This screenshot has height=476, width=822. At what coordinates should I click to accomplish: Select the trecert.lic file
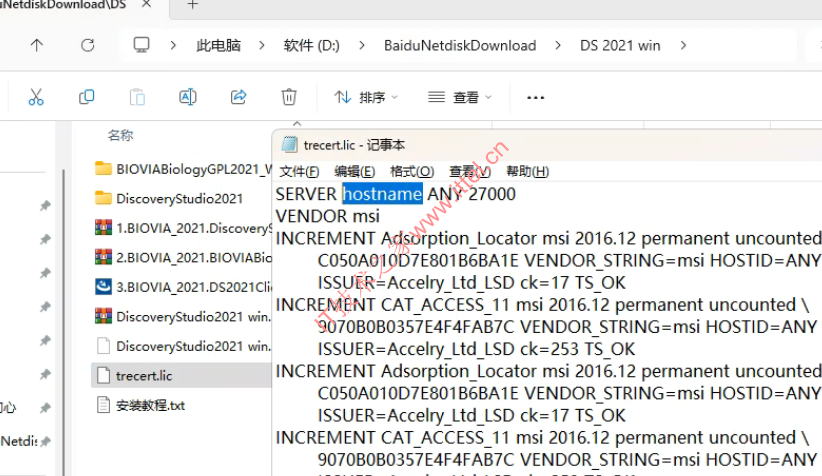pyautogui.click(x=181, y=375)
